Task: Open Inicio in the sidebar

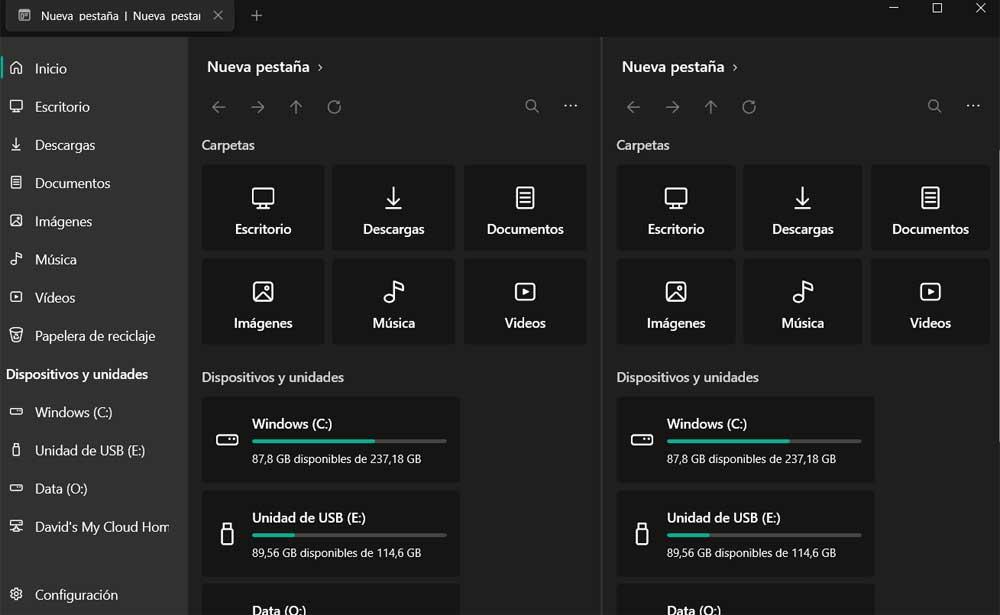Action: tap(94, 68)
